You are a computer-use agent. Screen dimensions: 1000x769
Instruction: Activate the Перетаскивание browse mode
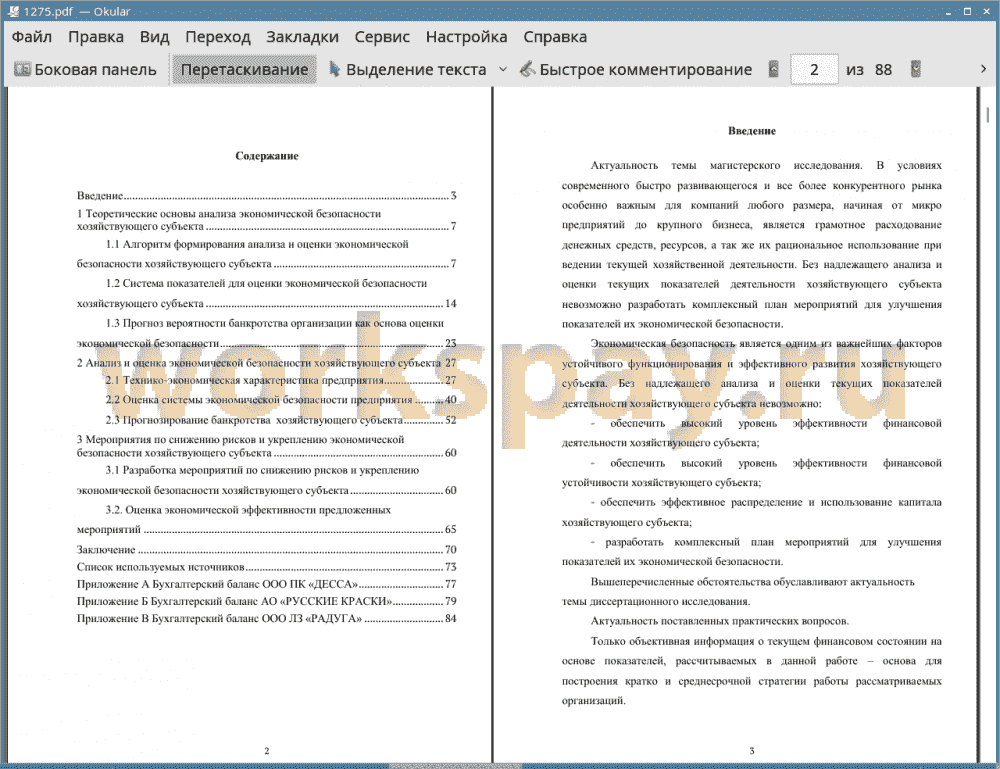click(244, 70)
